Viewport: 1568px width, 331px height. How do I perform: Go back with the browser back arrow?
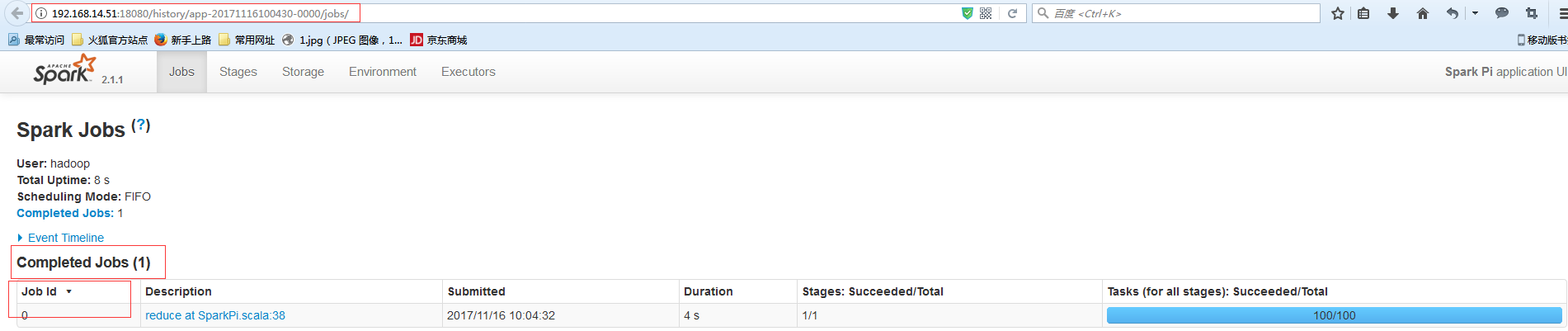click(17, 13)
